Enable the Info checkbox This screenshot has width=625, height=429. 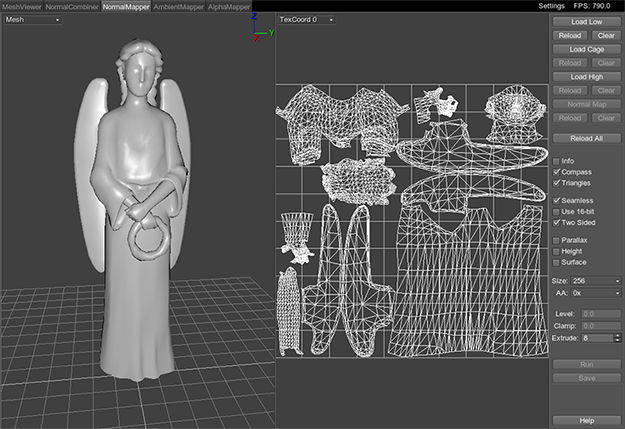pyautogui.click(x=557, y=160)
